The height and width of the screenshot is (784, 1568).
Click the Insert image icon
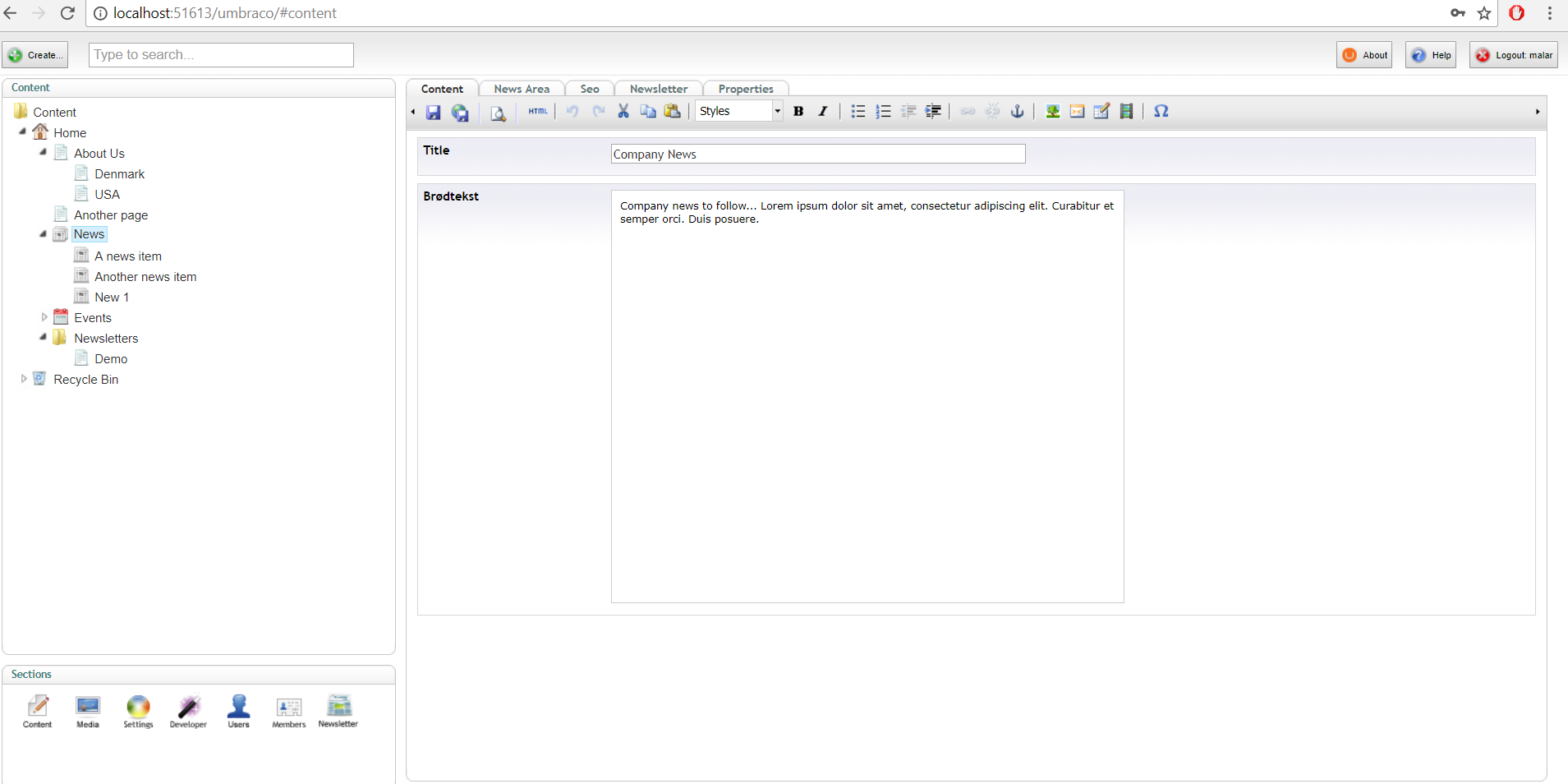[1052, 112]
